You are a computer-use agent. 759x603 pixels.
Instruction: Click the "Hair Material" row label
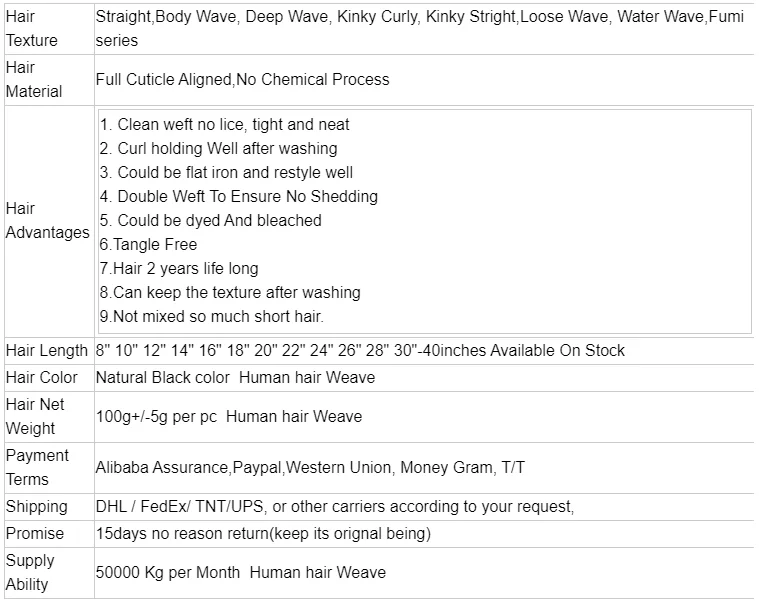34,79
